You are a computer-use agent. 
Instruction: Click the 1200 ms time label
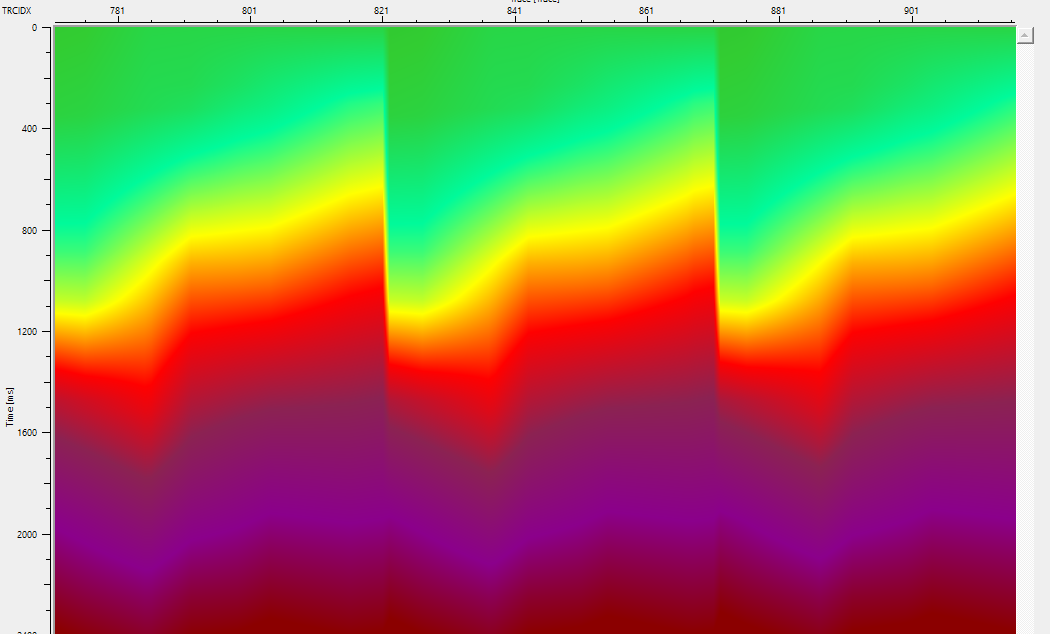pyautogui.click(x=28, y=331)
